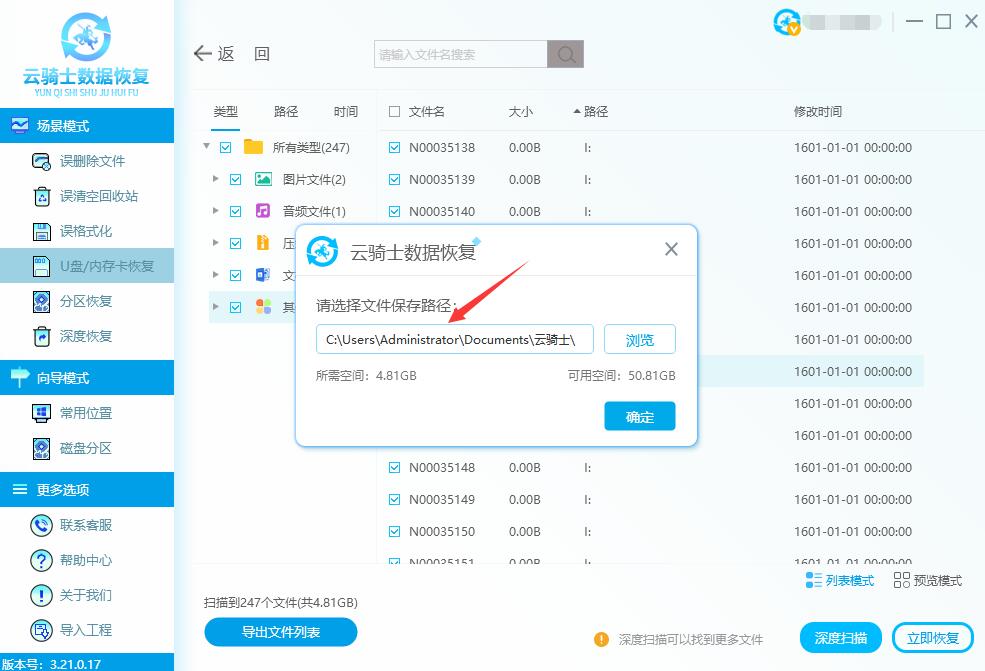
Task: Select the 音频文件 music icon
Action: (x=263, y=211)
